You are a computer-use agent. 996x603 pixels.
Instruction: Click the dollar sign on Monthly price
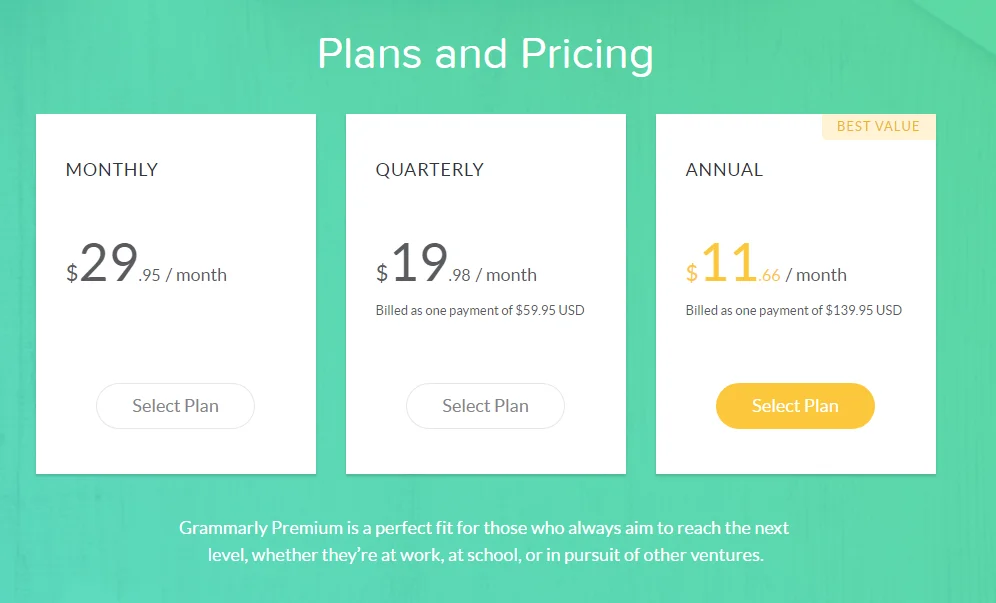(72, 273)
